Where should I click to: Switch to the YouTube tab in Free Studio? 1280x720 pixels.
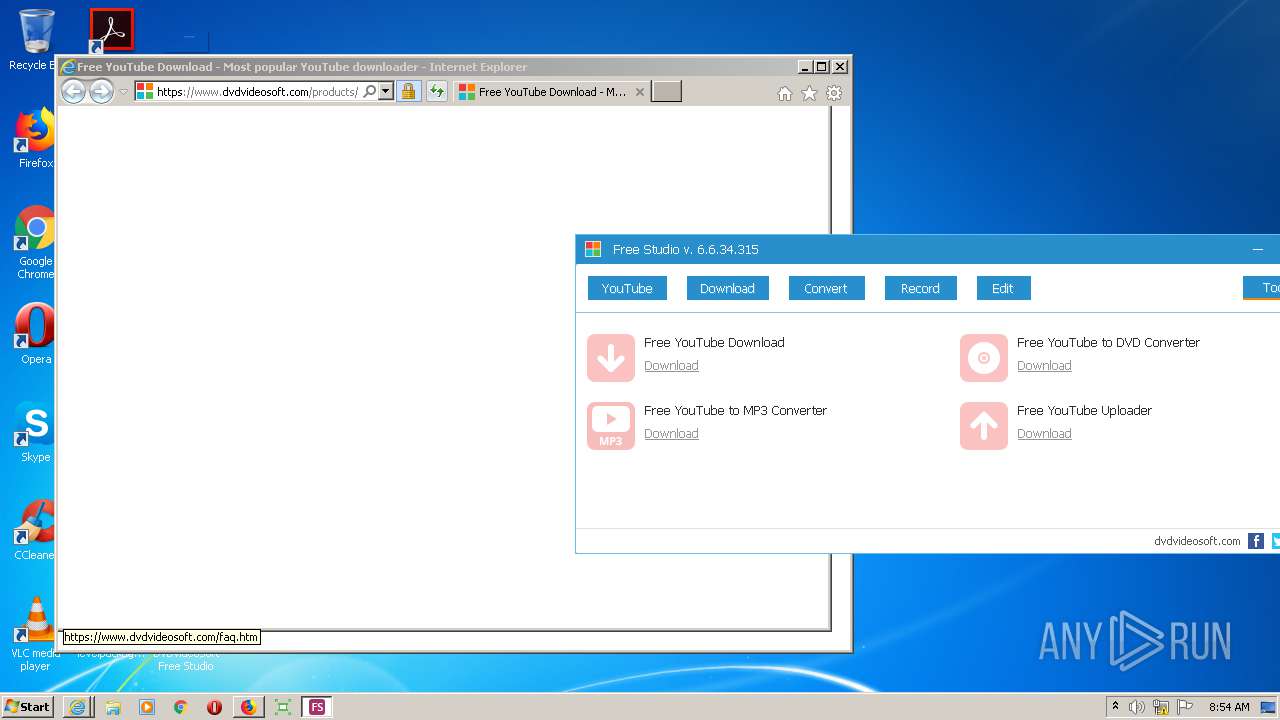[627, 288]
